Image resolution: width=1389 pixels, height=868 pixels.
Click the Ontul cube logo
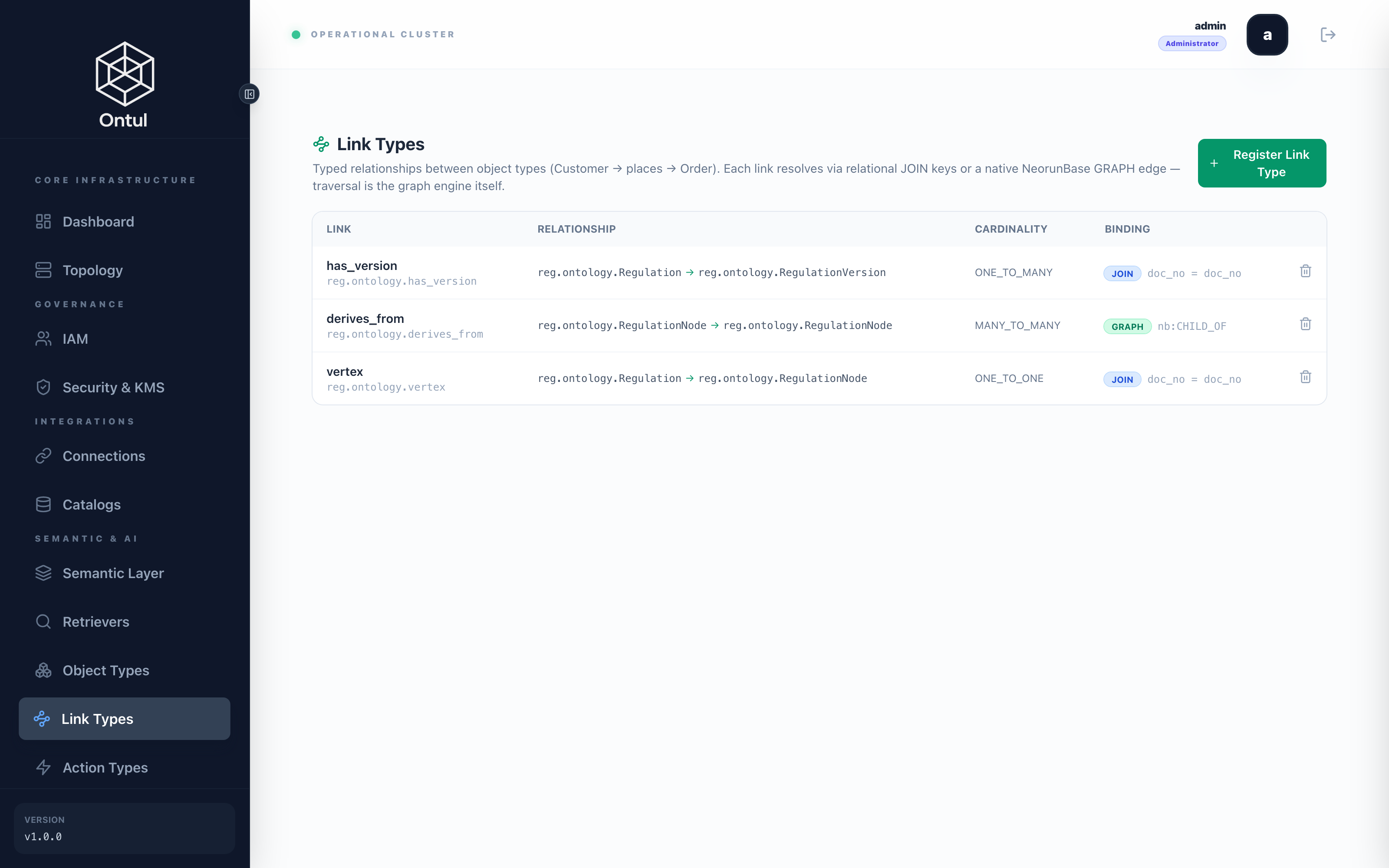tap(125, 74)
